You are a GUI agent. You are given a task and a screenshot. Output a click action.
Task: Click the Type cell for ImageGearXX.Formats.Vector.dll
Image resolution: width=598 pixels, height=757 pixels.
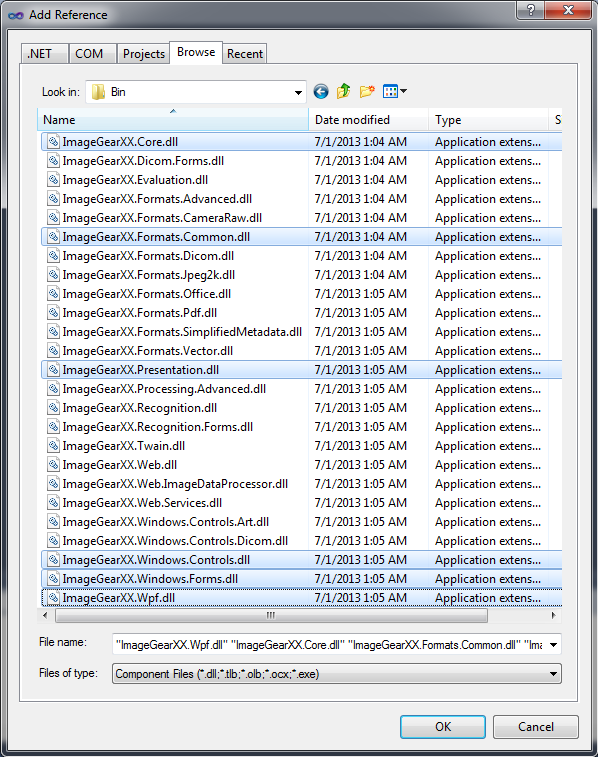[x=488, y=351]
